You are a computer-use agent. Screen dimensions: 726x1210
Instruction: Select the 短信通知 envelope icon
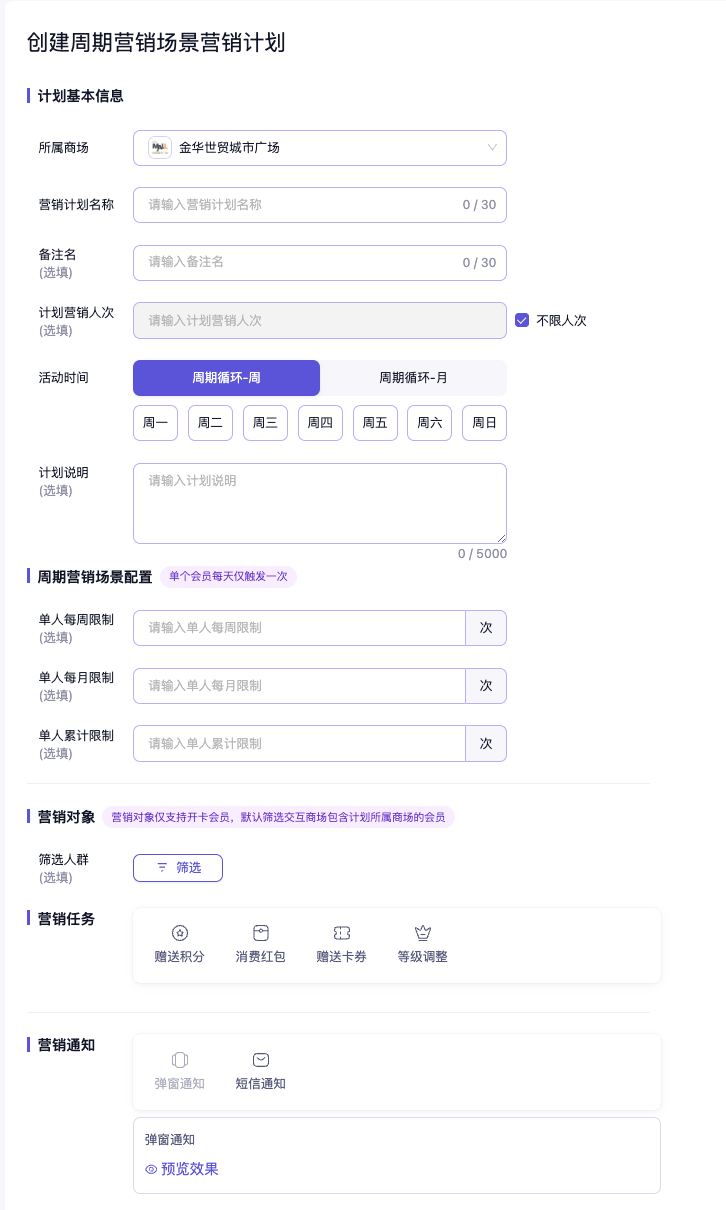[x=261, y=1060]
